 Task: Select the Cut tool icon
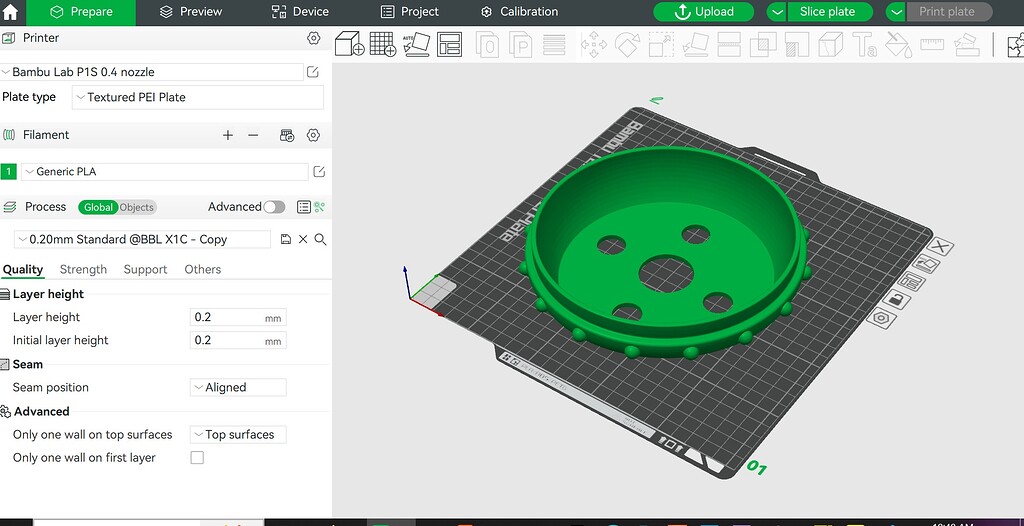pos(729,45)
